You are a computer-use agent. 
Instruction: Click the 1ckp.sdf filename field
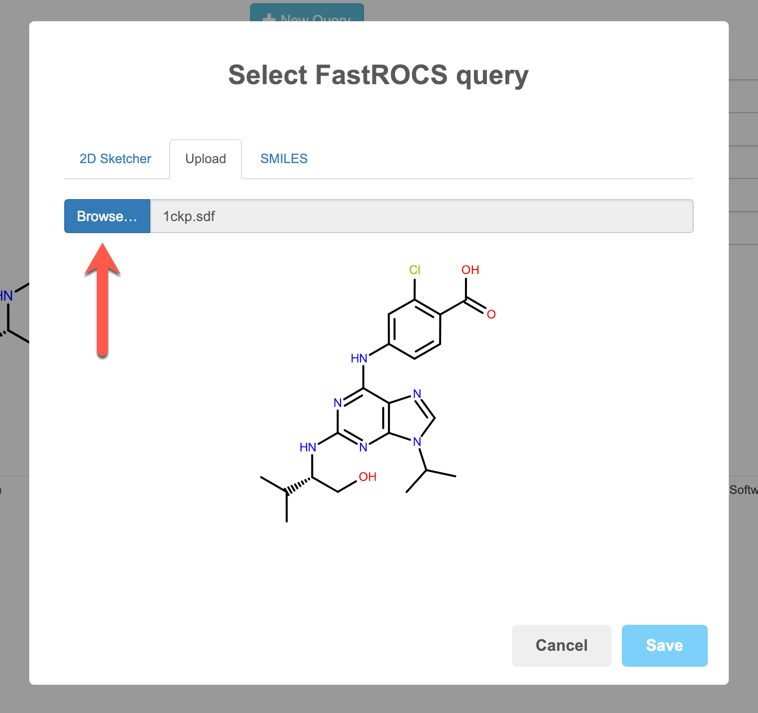click(x=422, y=216)
